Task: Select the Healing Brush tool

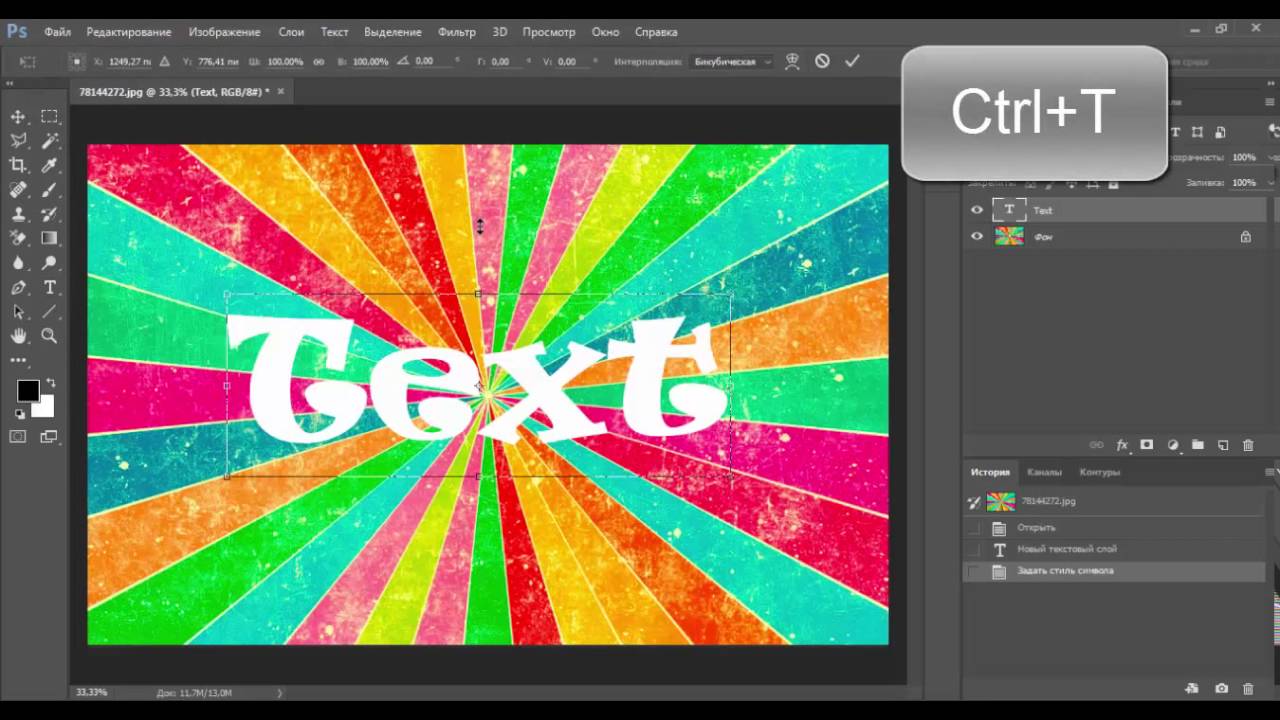Action: tap(18, 190)
